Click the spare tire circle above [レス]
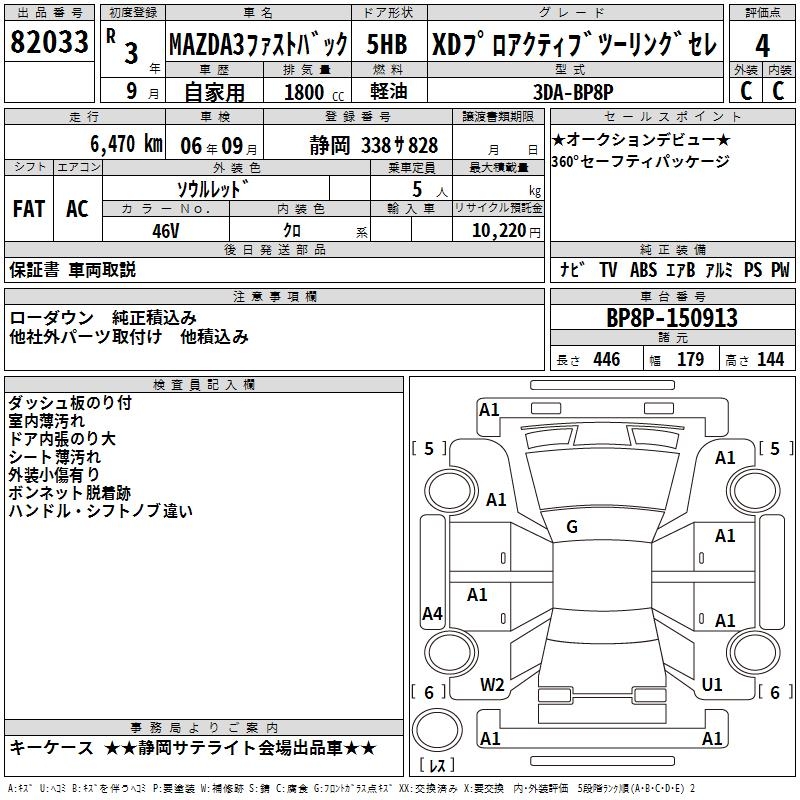The width and height of the screenshot is (800, 800). [x=437, y=730]
